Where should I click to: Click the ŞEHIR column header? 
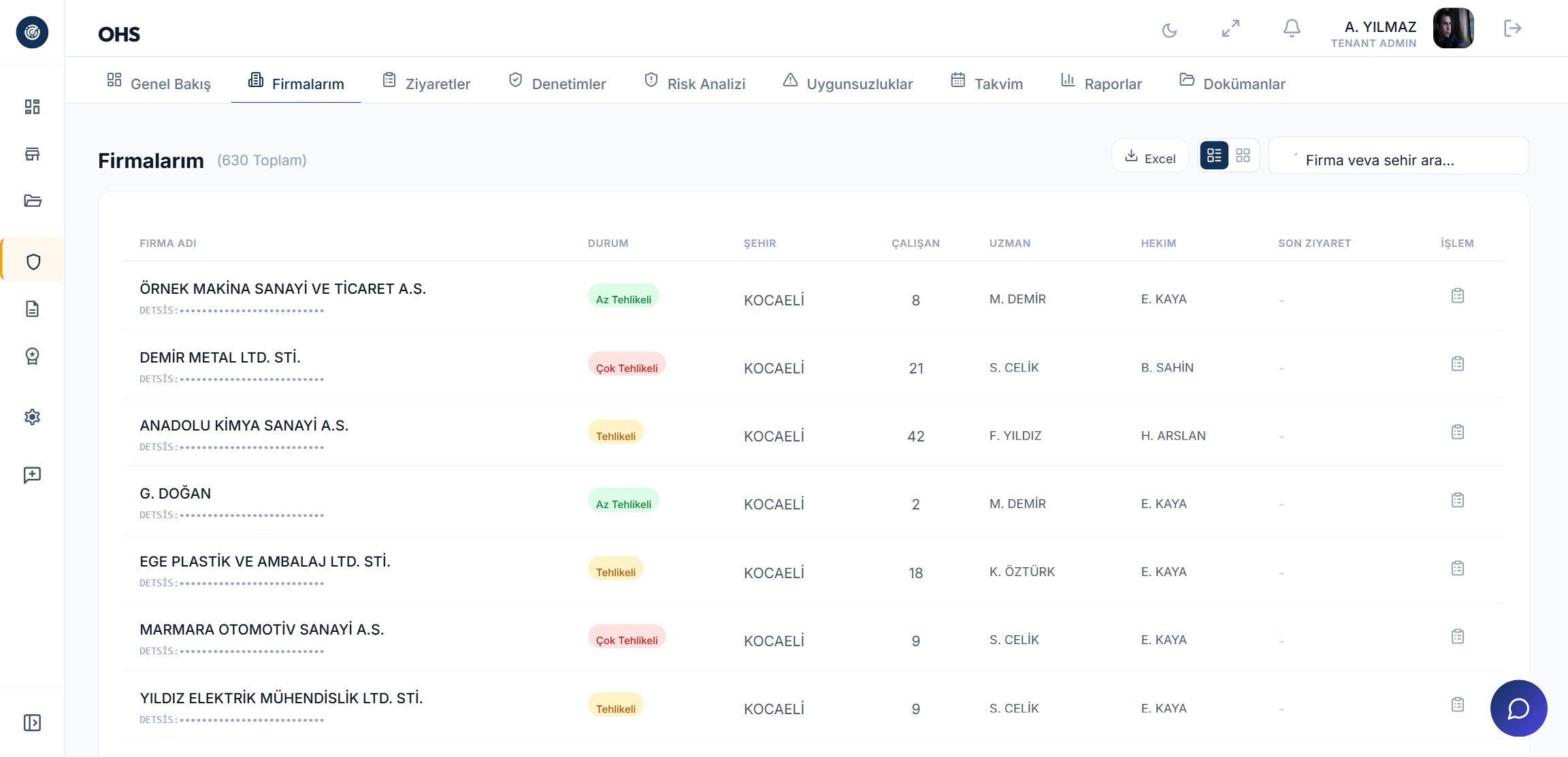759,243
